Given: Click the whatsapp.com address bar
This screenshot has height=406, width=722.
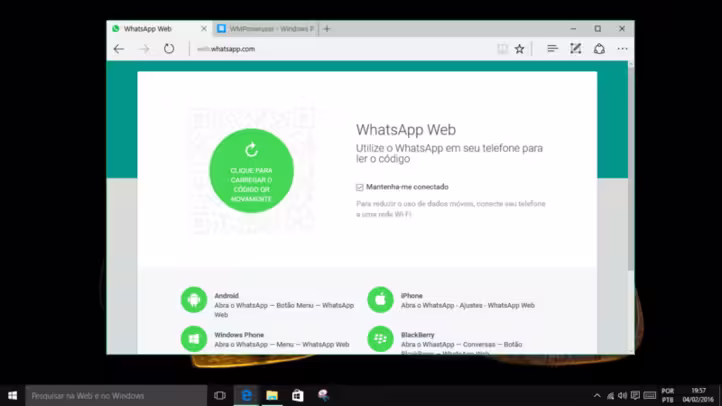Looking at the screenshot, I should tap(341, 49).
